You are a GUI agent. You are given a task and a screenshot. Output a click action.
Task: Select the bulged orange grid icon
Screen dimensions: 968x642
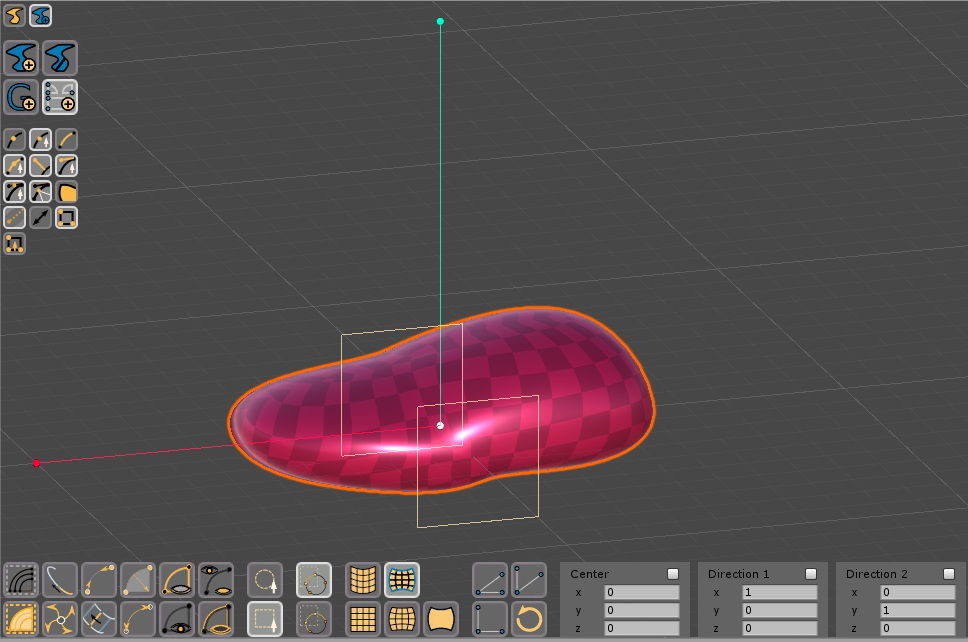402,619
